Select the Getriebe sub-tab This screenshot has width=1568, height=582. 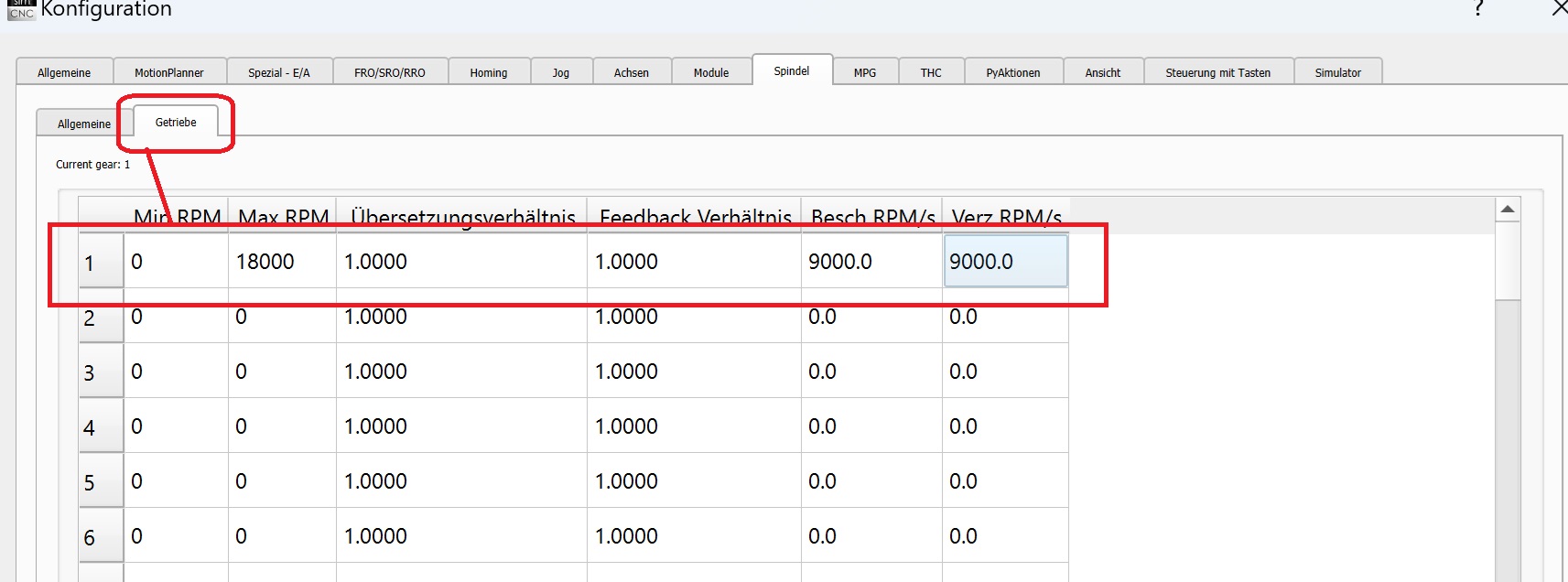[x=176, y=122]
